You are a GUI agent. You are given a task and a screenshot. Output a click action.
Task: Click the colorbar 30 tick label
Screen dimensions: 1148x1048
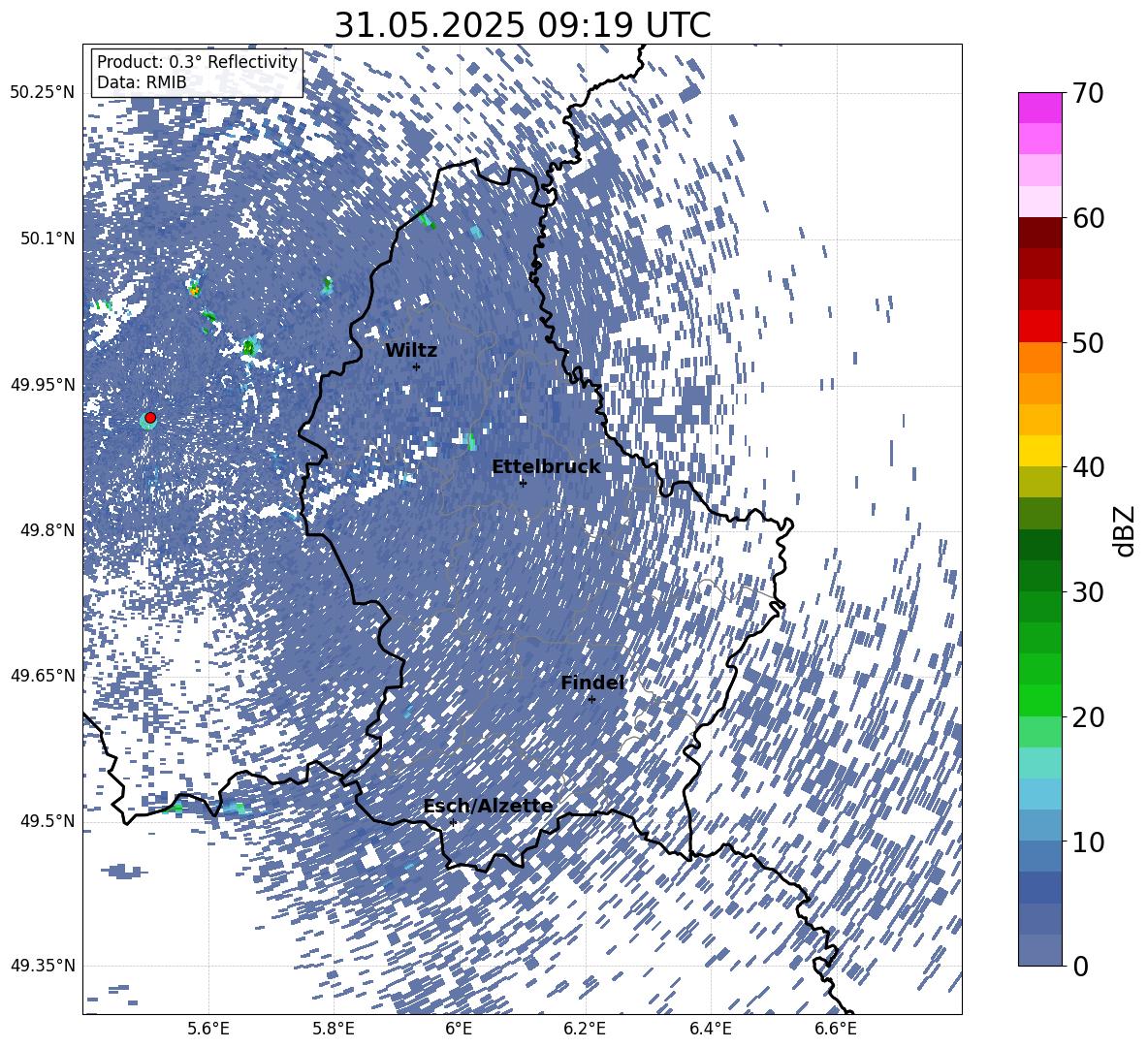[1088, 592]
